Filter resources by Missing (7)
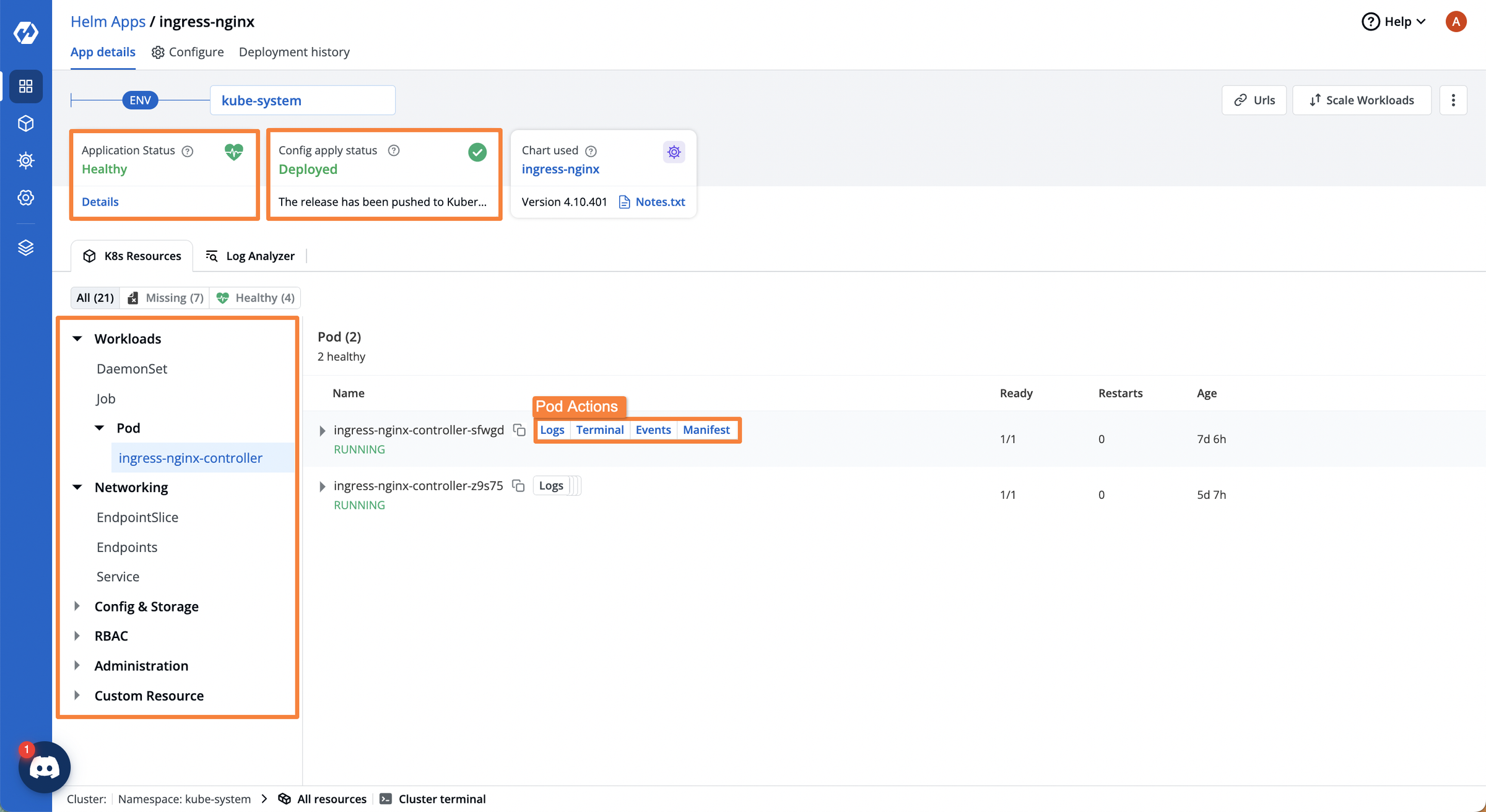This screenshot has height=812, width=1486. click(165, 298)
